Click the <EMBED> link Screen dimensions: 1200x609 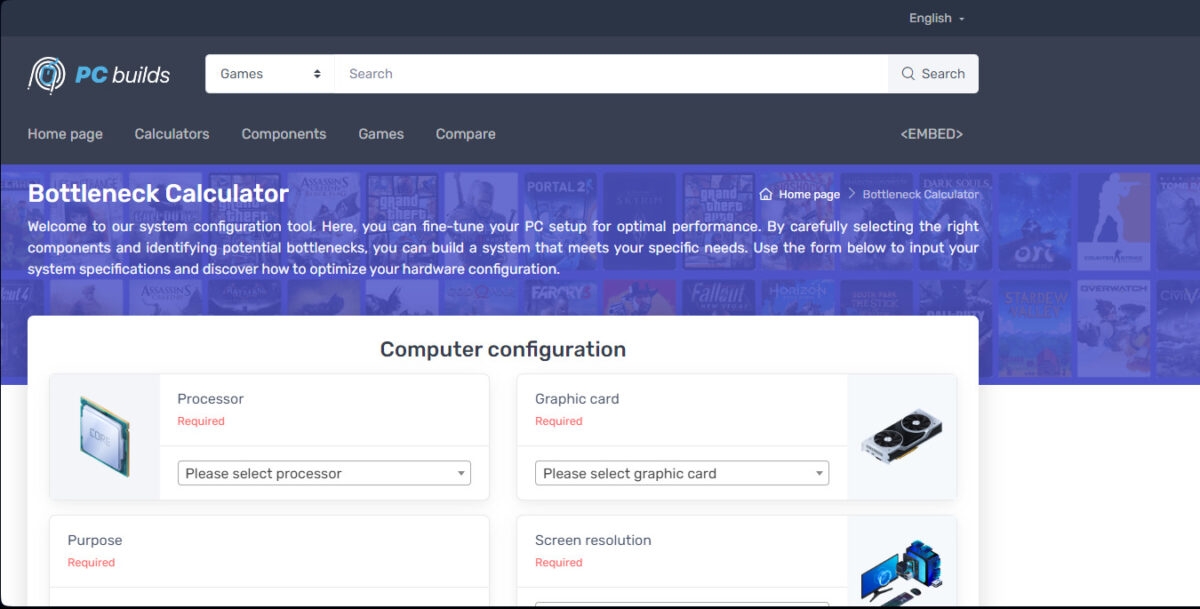coord(931,134)
